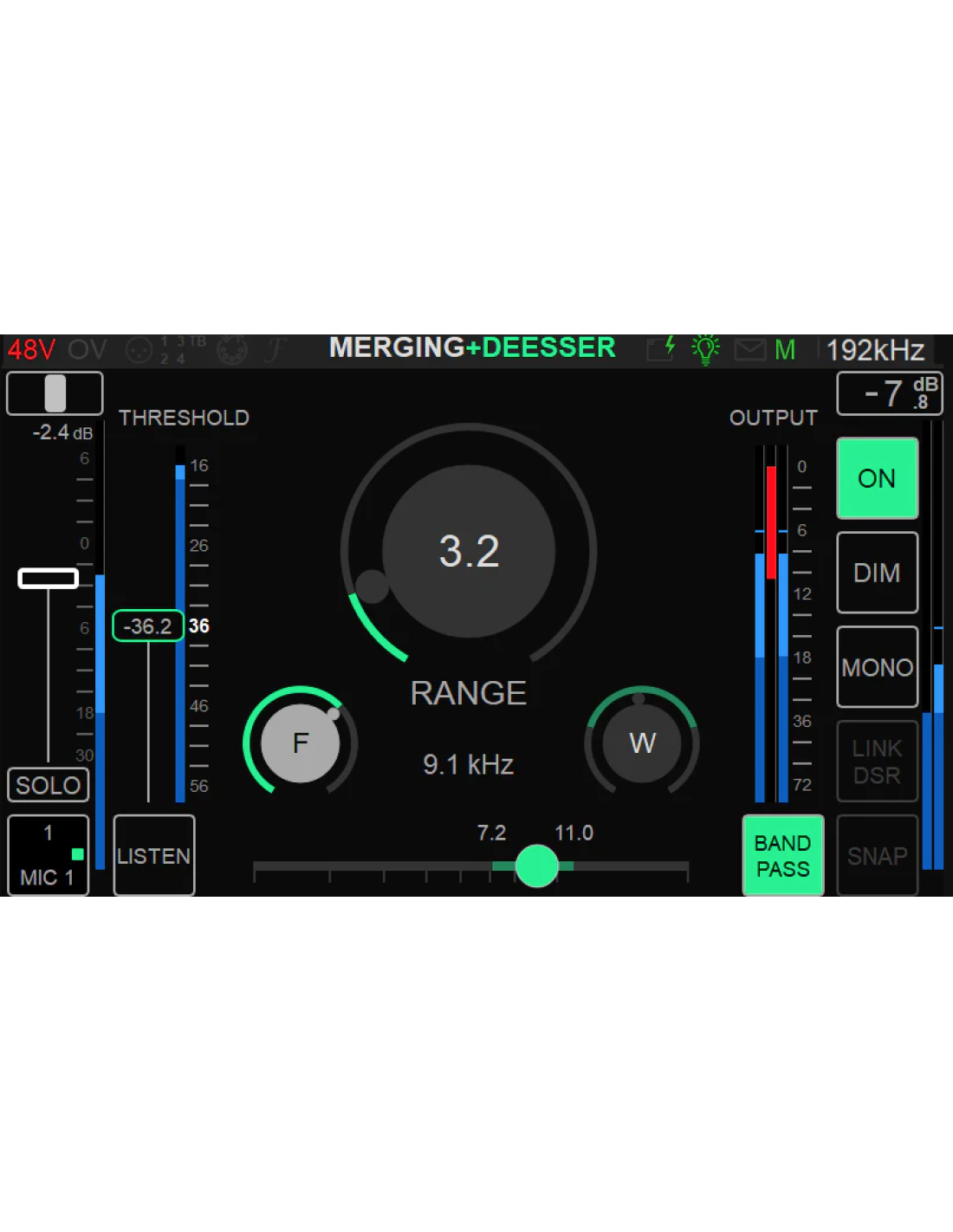Click the -7.8 dB output level box
This screenshot has height=1232, width=953.
890,393
